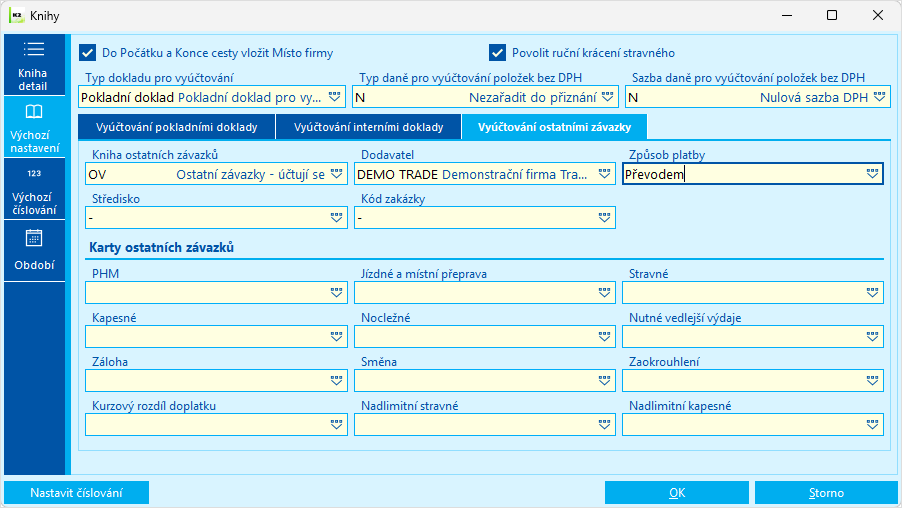Open the Zaokrouhlení dropdown
The height and width of the screenshot is (508, 902).
point(872,380)
